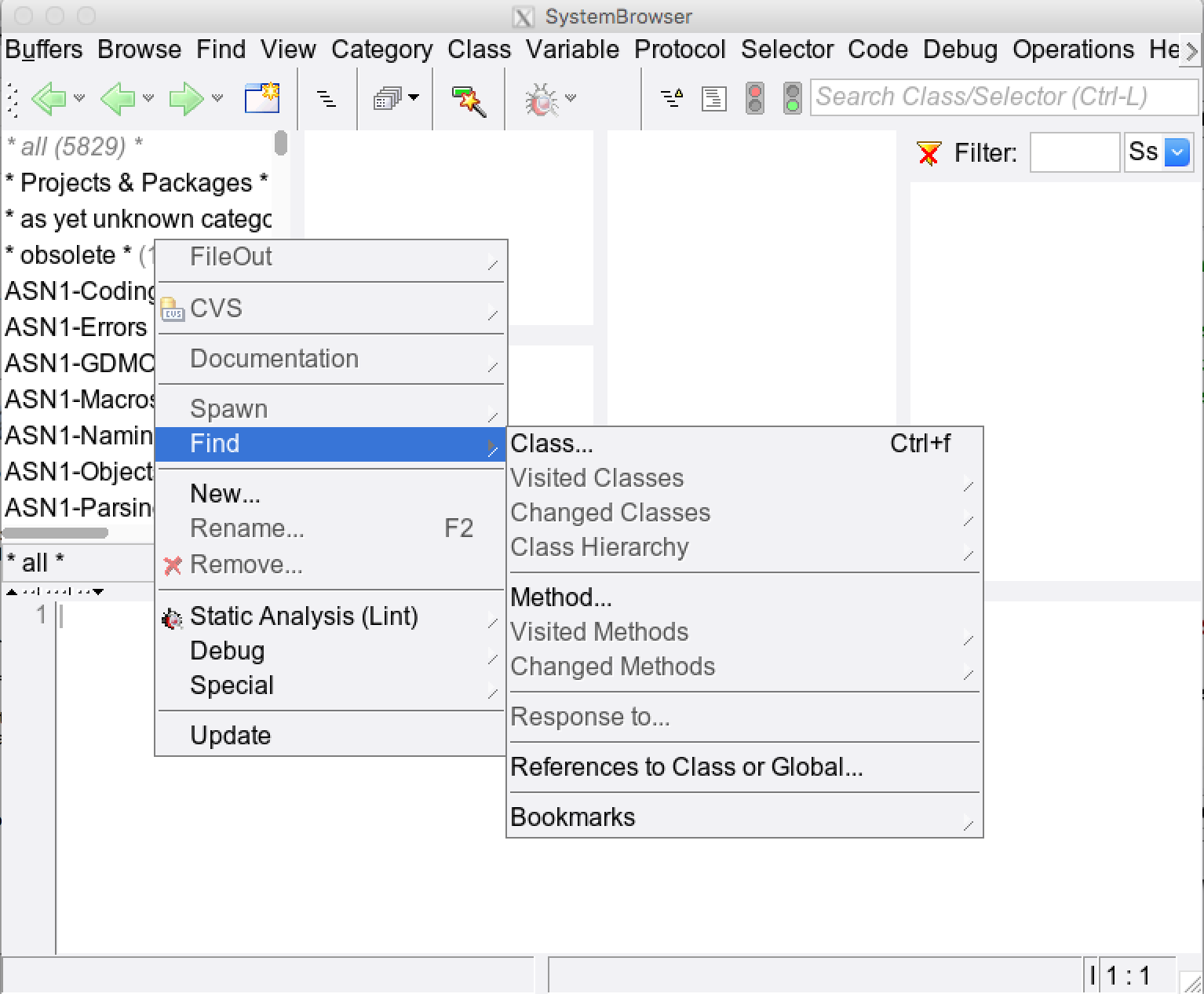Click the category list horizontal scrollbar
The width and height of the screenshot is (1204, 994).
tap(55, 533)
